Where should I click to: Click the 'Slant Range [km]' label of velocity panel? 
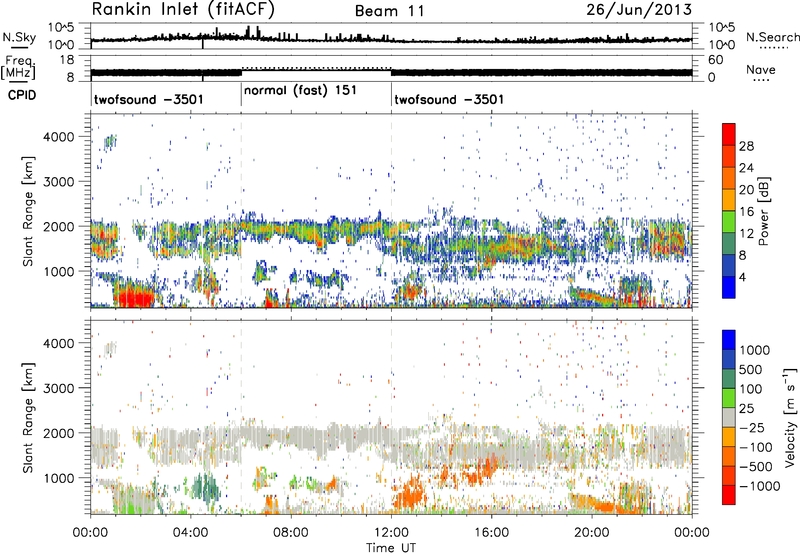pos(28,417)
